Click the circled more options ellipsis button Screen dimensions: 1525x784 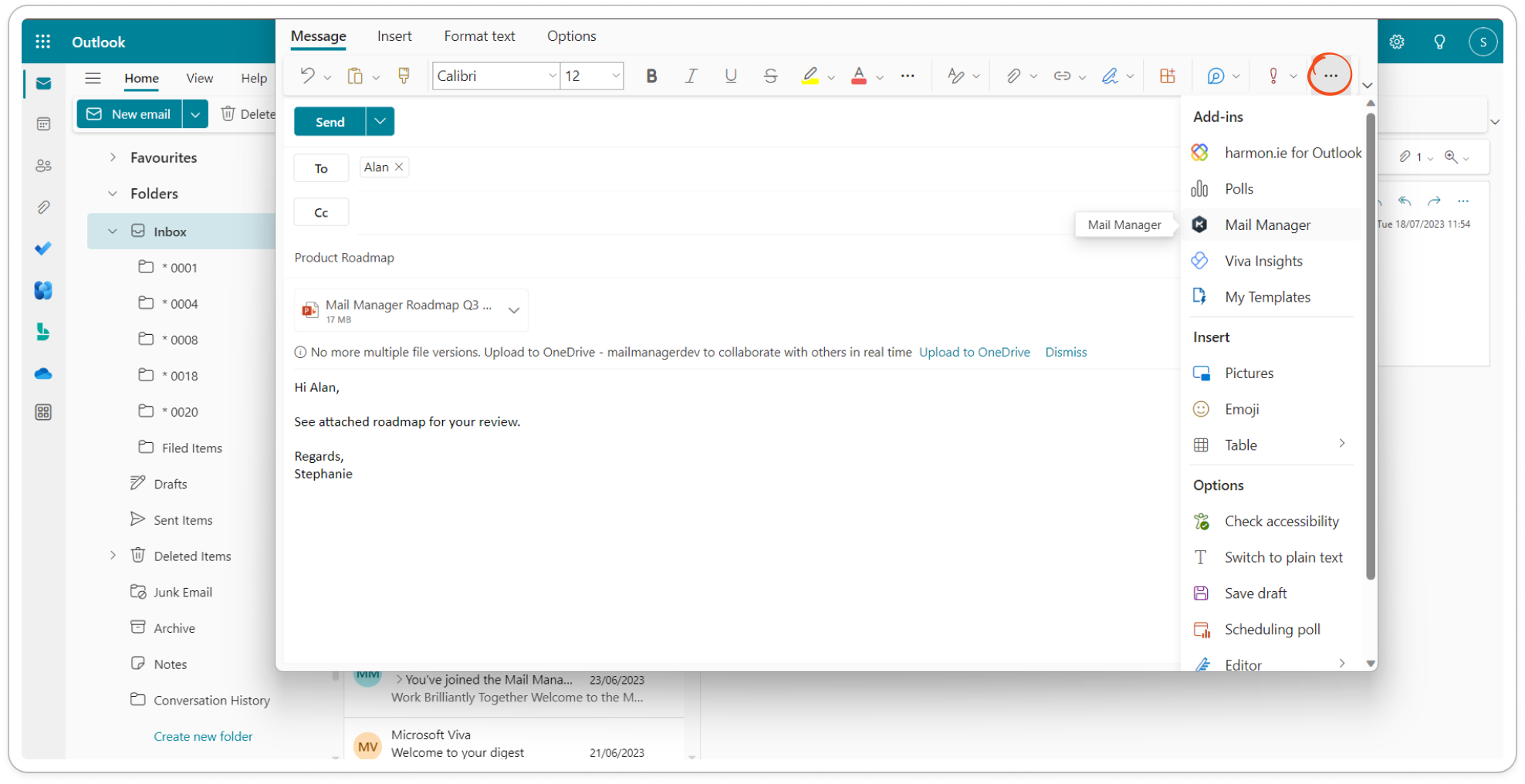tap(1331, 76)
